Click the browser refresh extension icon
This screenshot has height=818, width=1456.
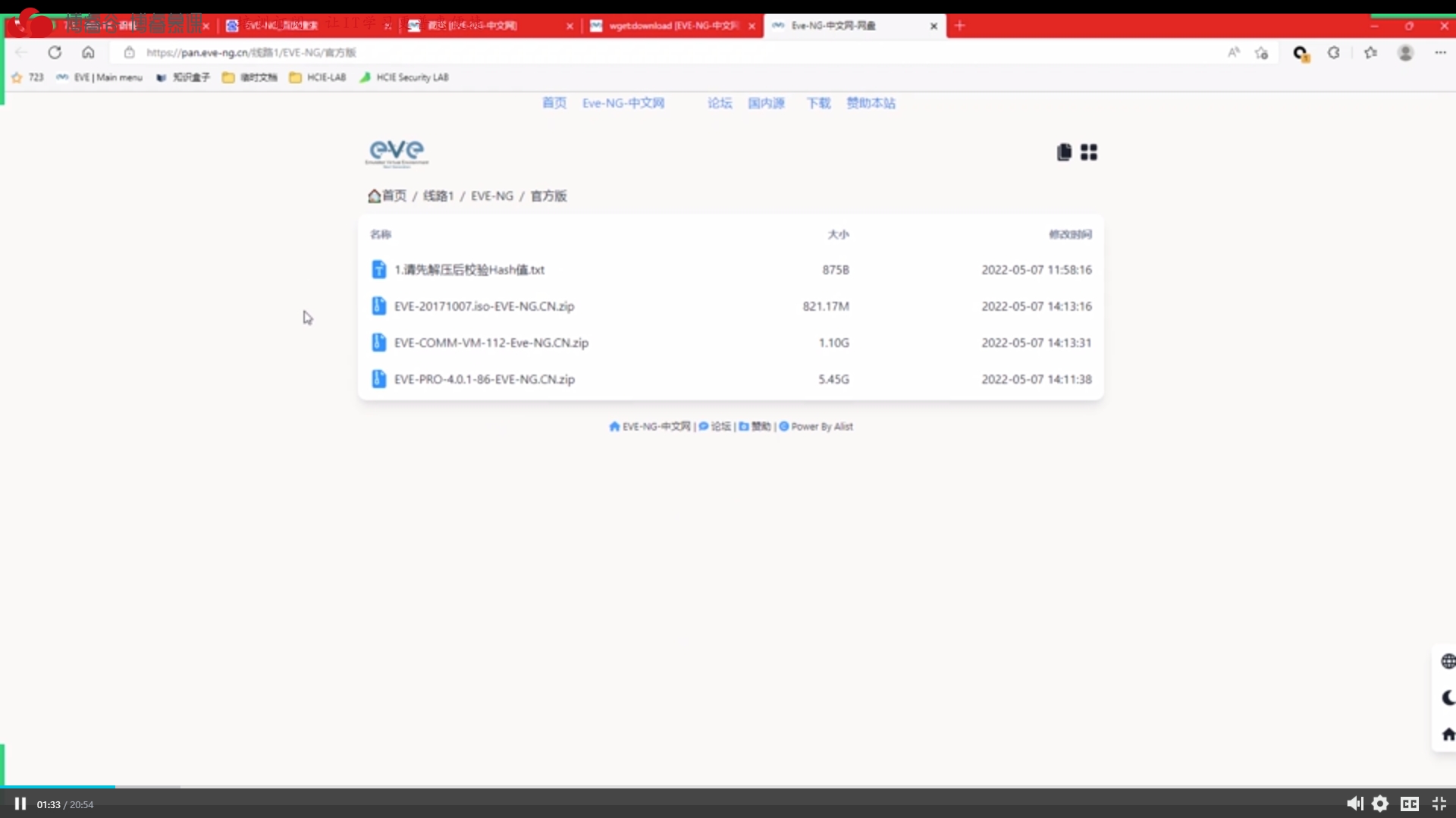(1334, 52)
